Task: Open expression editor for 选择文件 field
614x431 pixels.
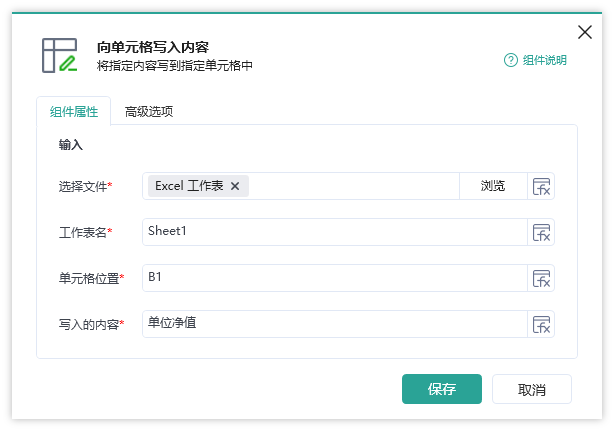Action: 541,186
